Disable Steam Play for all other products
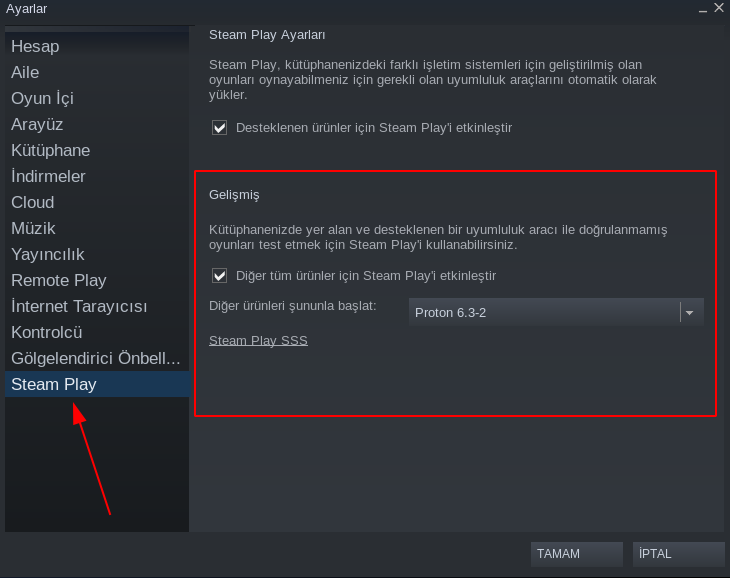The image size is (730, 578). 220,276
